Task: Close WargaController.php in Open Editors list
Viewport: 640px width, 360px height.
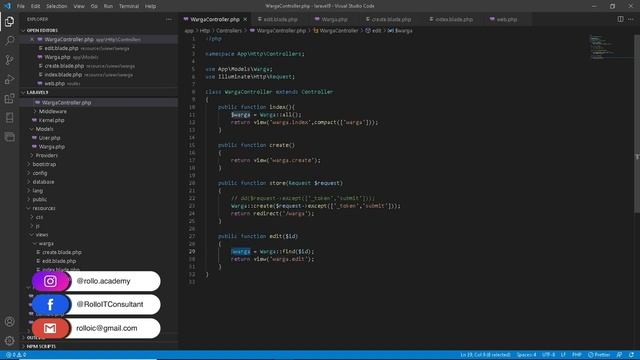Action: click(32, 40)
